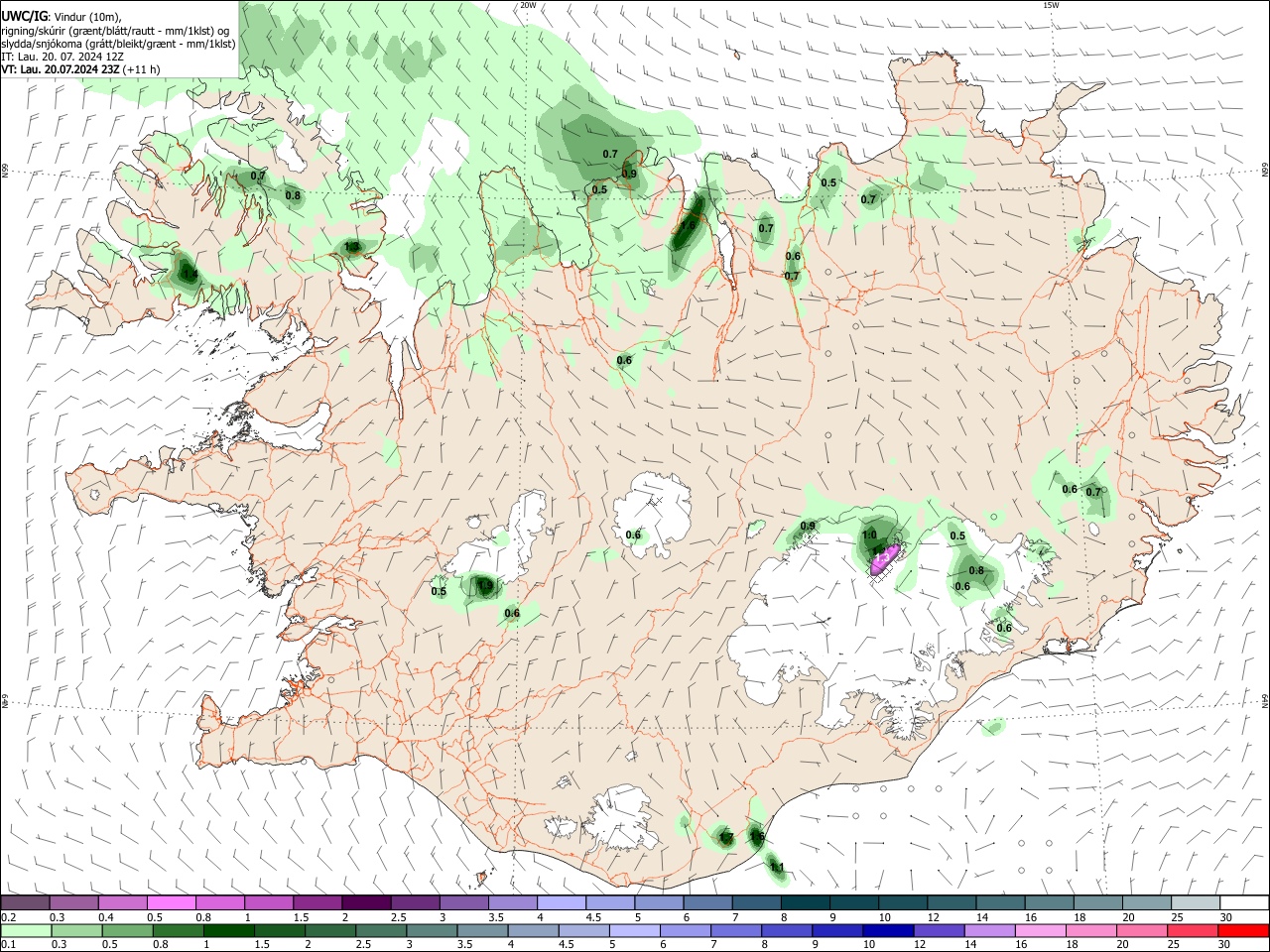The width and height of the screenshot is (1270, 952).
Task: Click the '1.0' precipitation value north of Vatnajökull
Action: coord(869,535)
